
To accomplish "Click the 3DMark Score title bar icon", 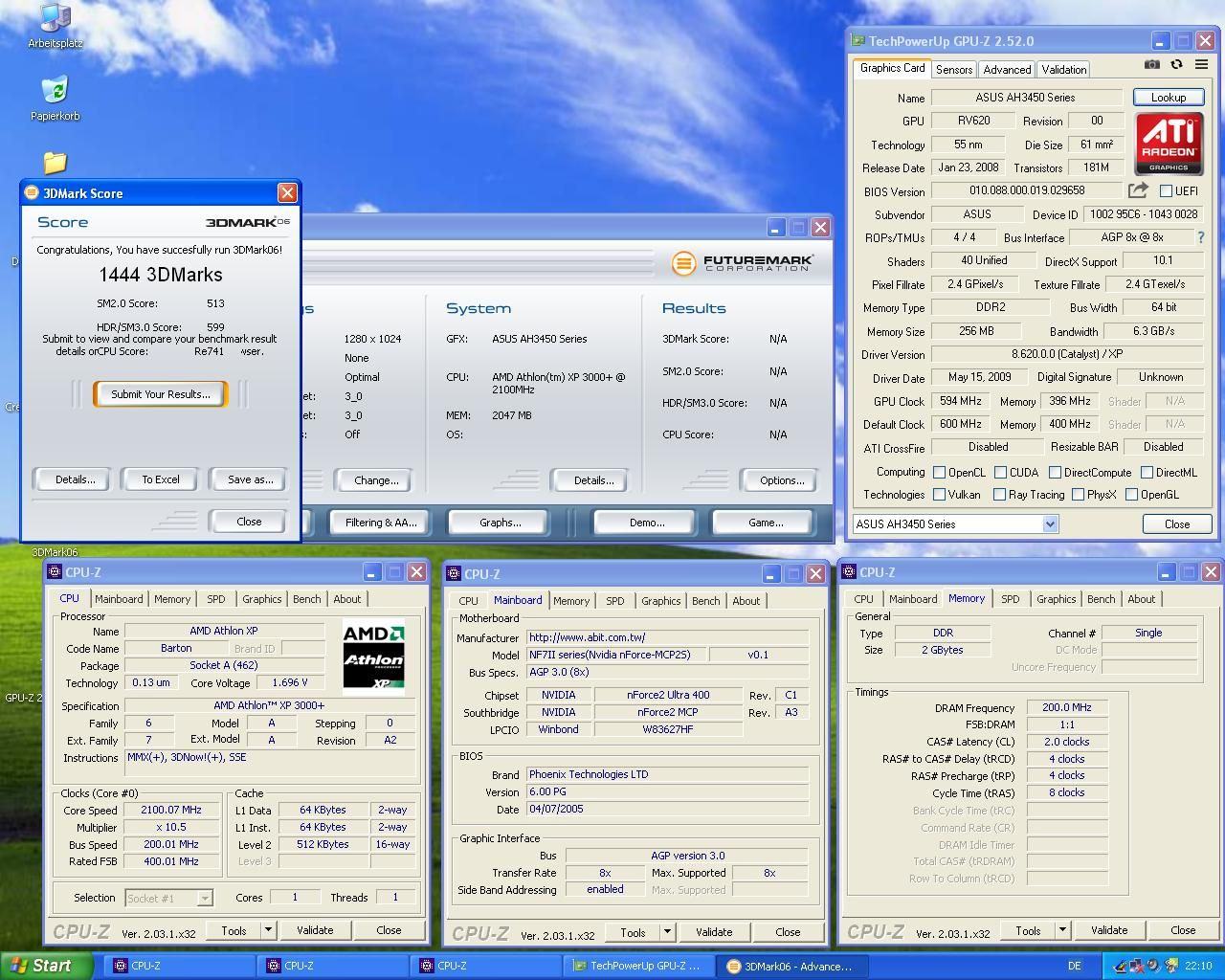I will (32, 192).
